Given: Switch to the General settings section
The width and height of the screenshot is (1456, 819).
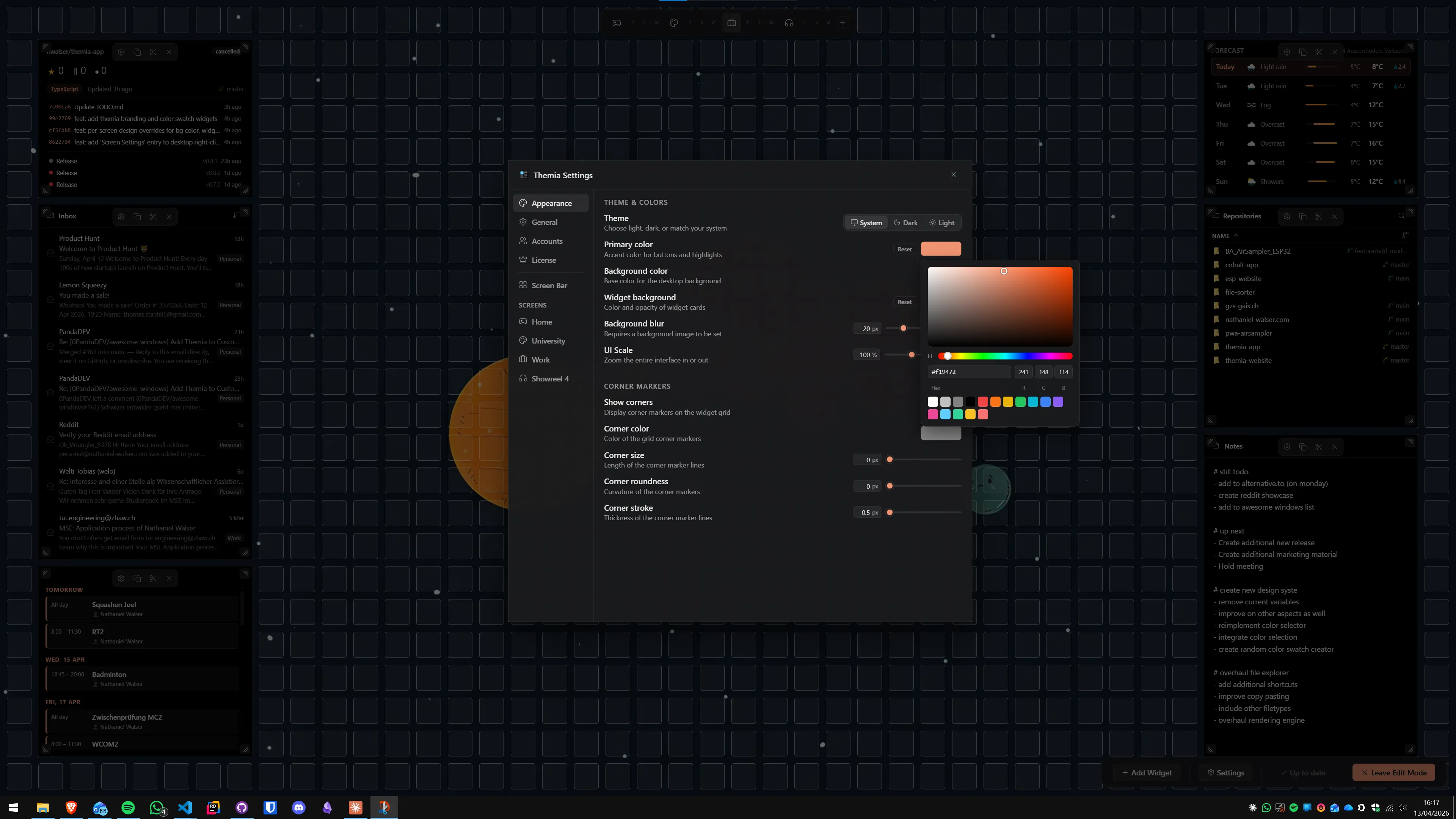Looking at the screenshot, I should click(x=544, y=221).
